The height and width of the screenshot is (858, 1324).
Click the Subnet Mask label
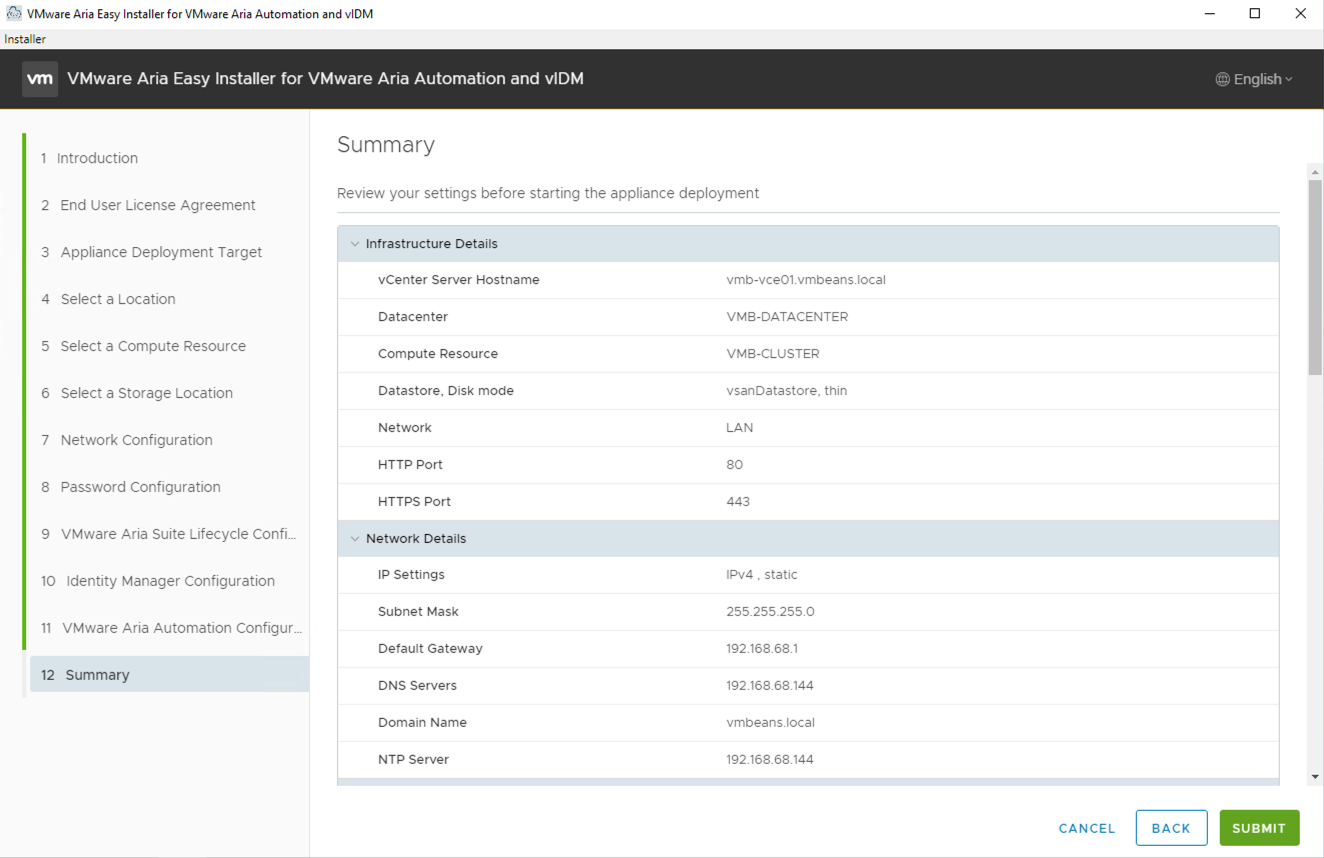tap(418, 612)
